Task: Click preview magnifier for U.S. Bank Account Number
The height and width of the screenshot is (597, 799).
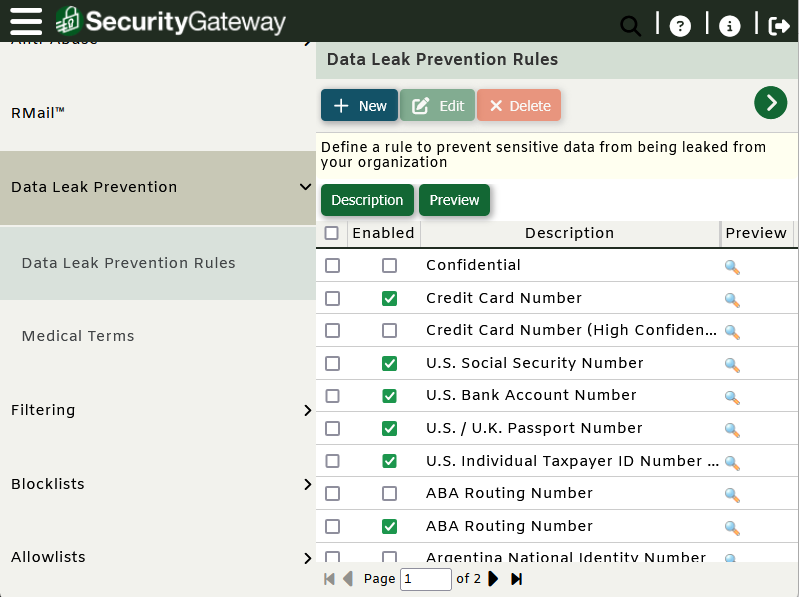Action: [732, 397]
